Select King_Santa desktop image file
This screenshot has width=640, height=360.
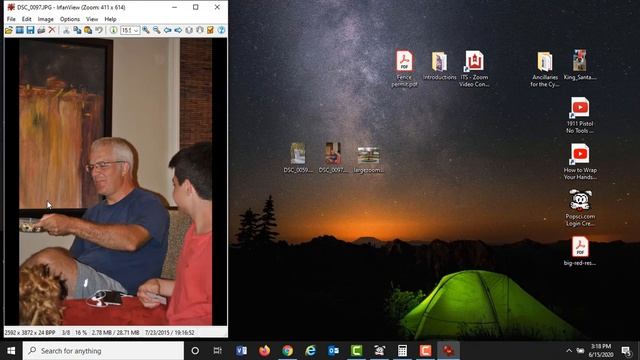coord(580,65)
